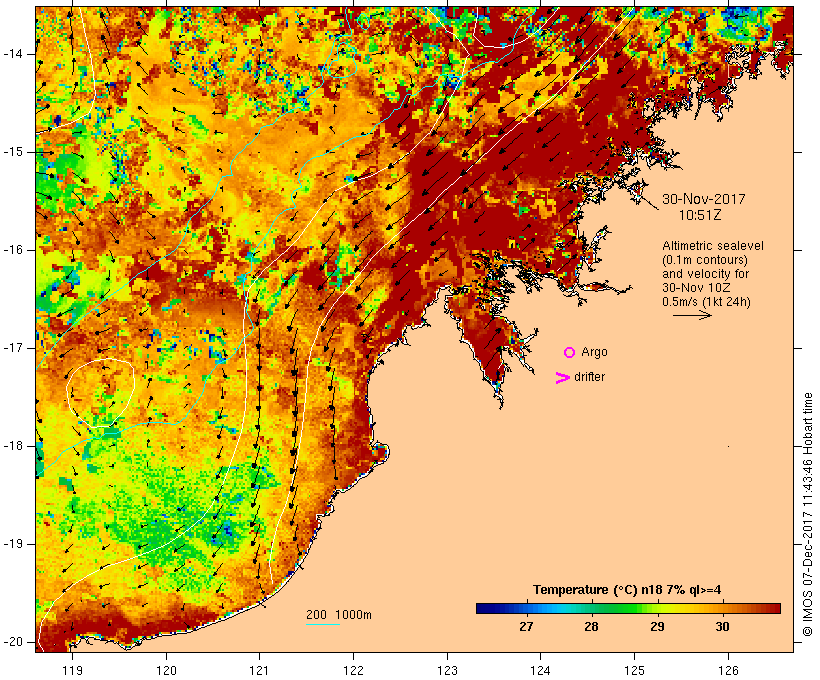Click the '-20' latitude axis label

click(13, 642)
